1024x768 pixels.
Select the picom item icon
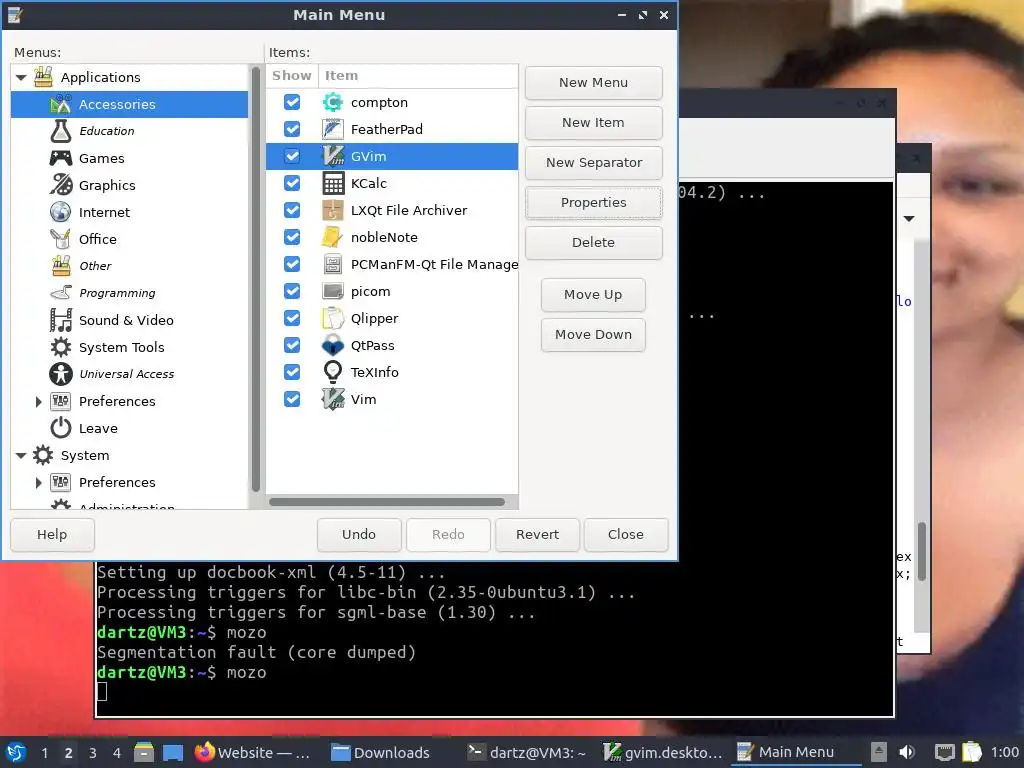pyautogui.click(x=333, y=291)
